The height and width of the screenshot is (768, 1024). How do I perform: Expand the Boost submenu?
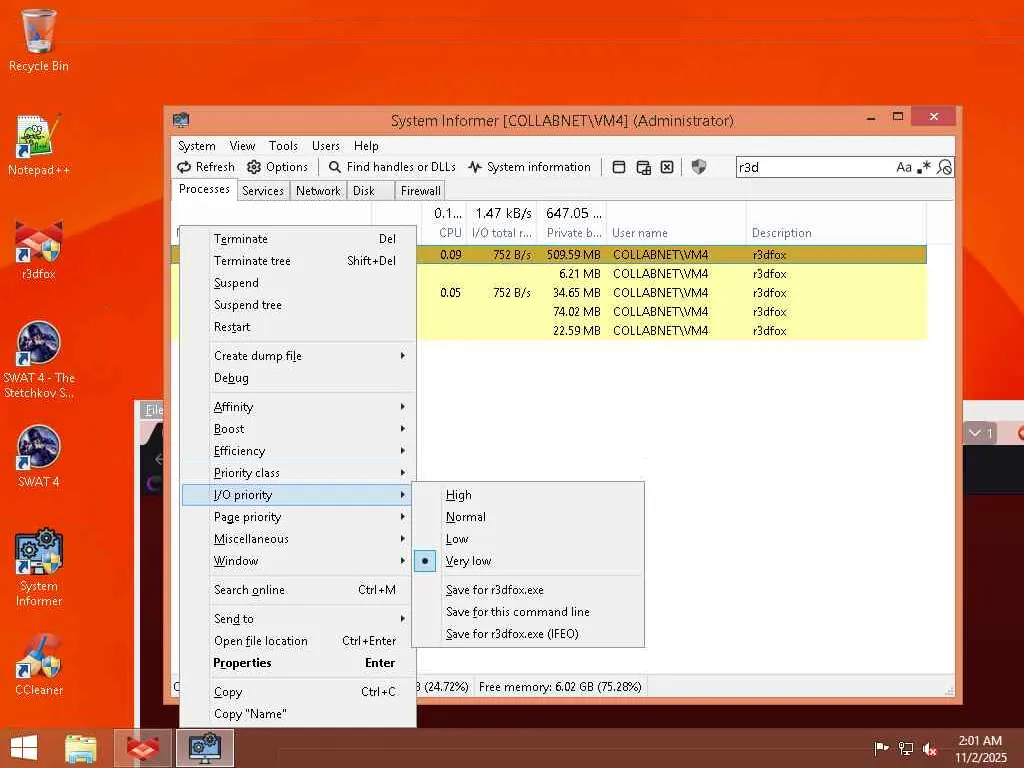pos(298,429)
